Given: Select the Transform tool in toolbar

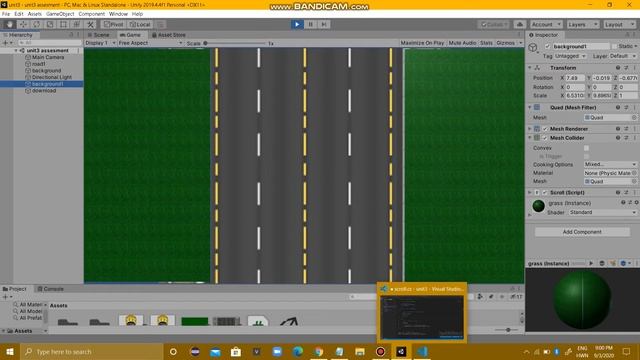Looking at the screenshot, I should click(77, 24).
